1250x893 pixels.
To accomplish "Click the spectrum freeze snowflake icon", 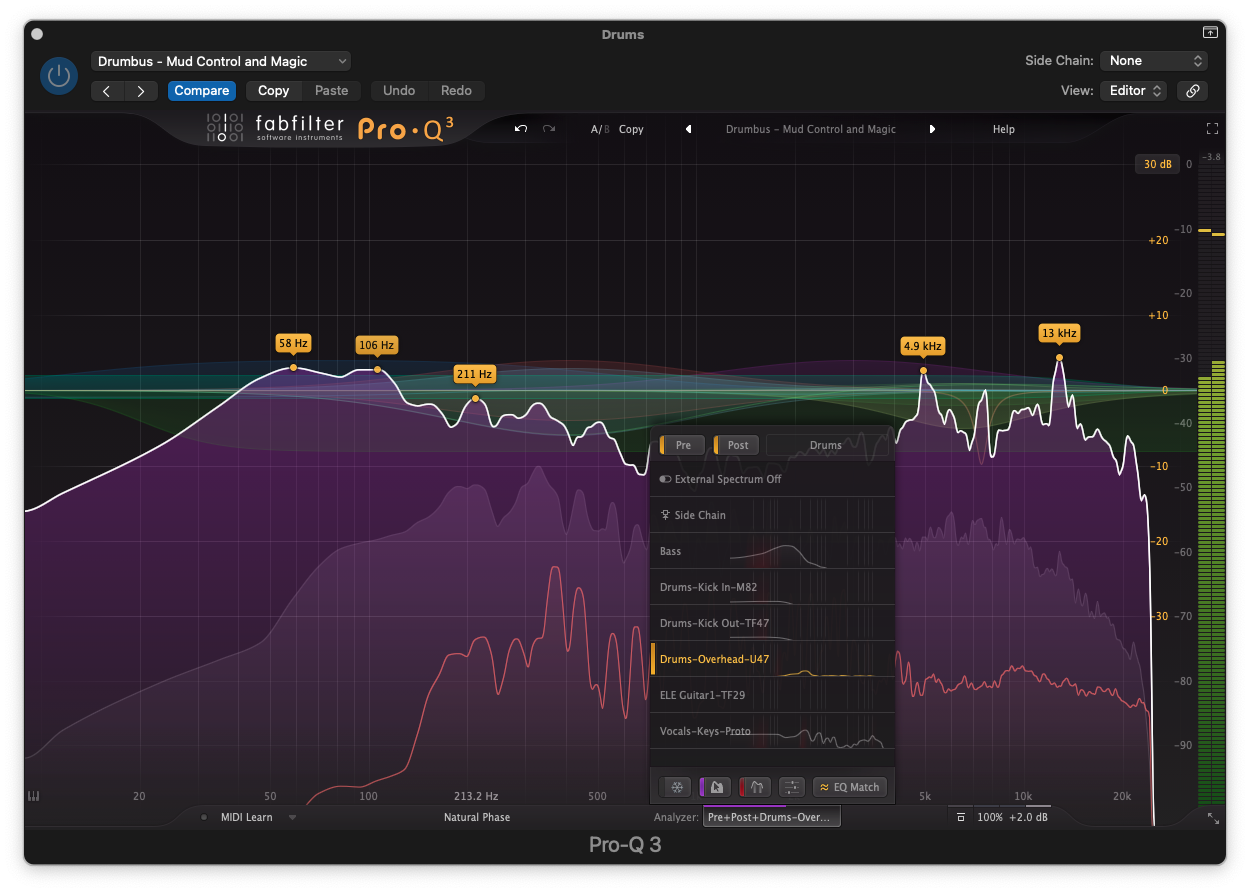I will (677, 787).
